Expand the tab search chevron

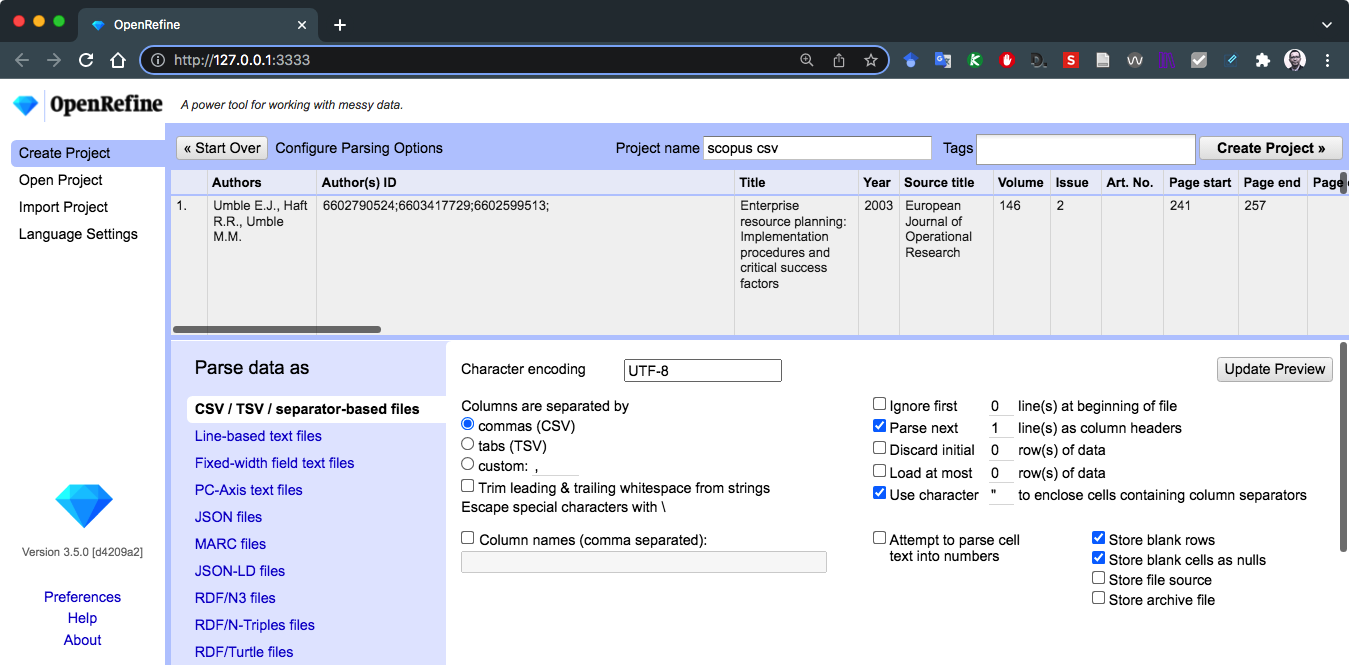point(1327,24)
